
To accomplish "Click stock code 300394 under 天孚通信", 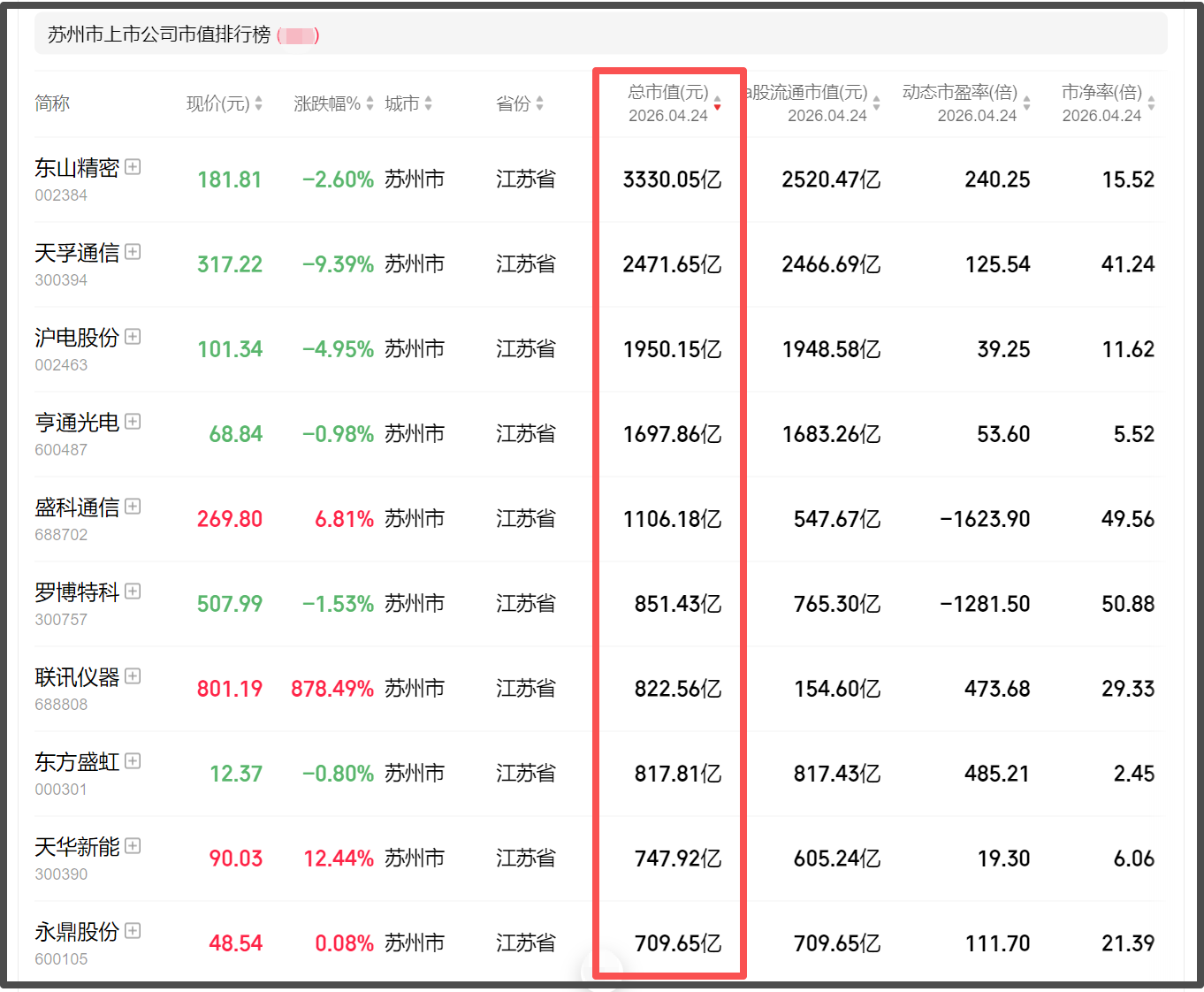I will [x=61, y=280].
